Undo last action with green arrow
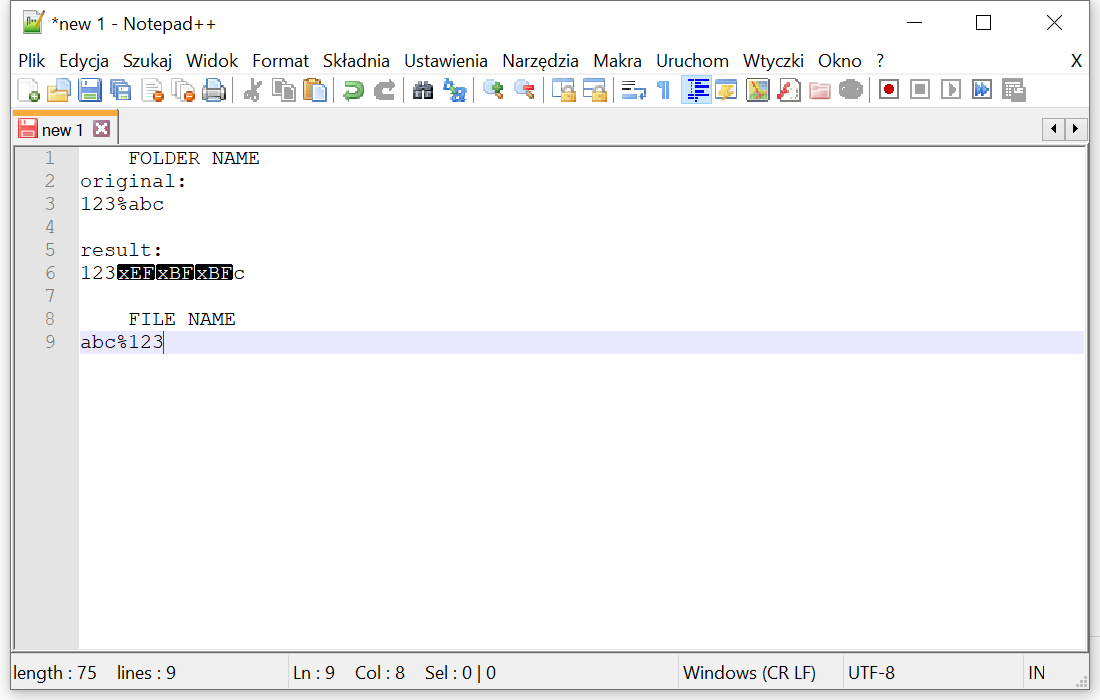Image resolution: width=1100 pixels, height=700 pixels. click(x=354, y=90)
